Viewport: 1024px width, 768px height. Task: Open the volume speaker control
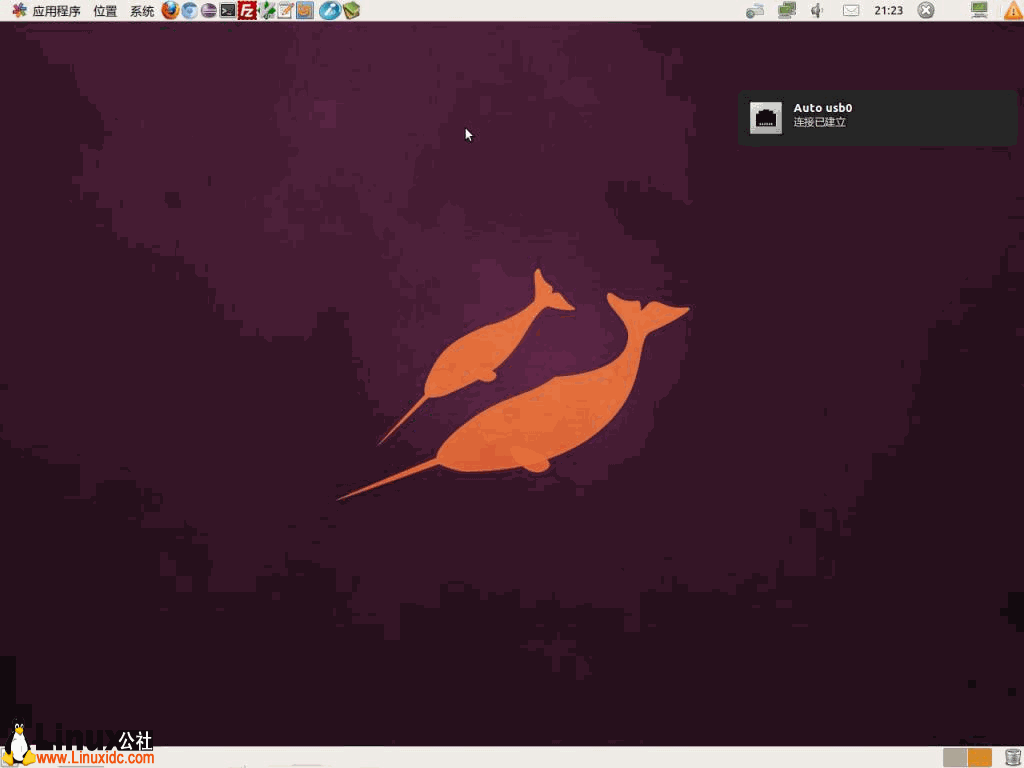coord(817,11)
